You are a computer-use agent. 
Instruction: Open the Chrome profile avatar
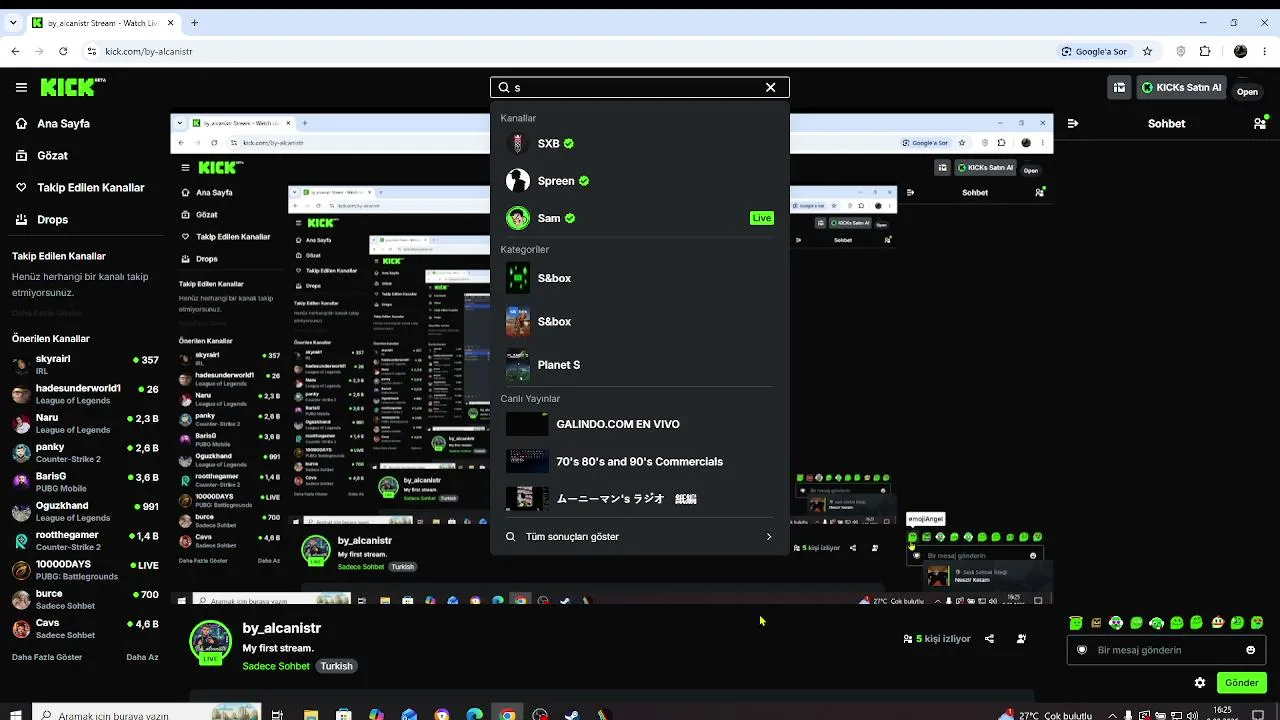(1240, 51)
